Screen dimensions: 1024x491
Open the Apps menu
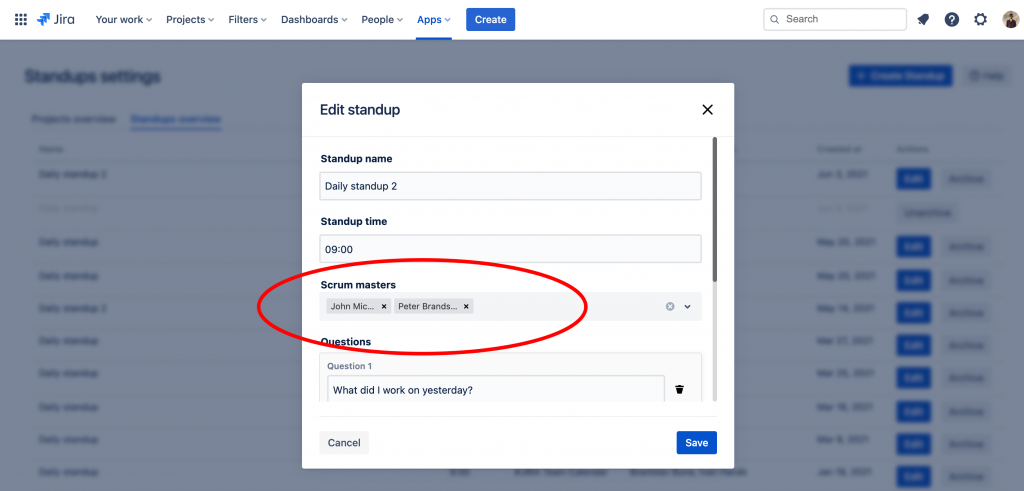tap(434, 20)
